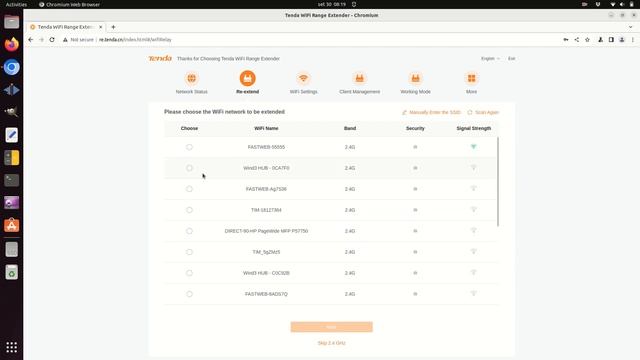Click the lock icon for TIM_5gZMz5 row
The width and height of the screenshot is (640, 360).
tap(415, 252)
